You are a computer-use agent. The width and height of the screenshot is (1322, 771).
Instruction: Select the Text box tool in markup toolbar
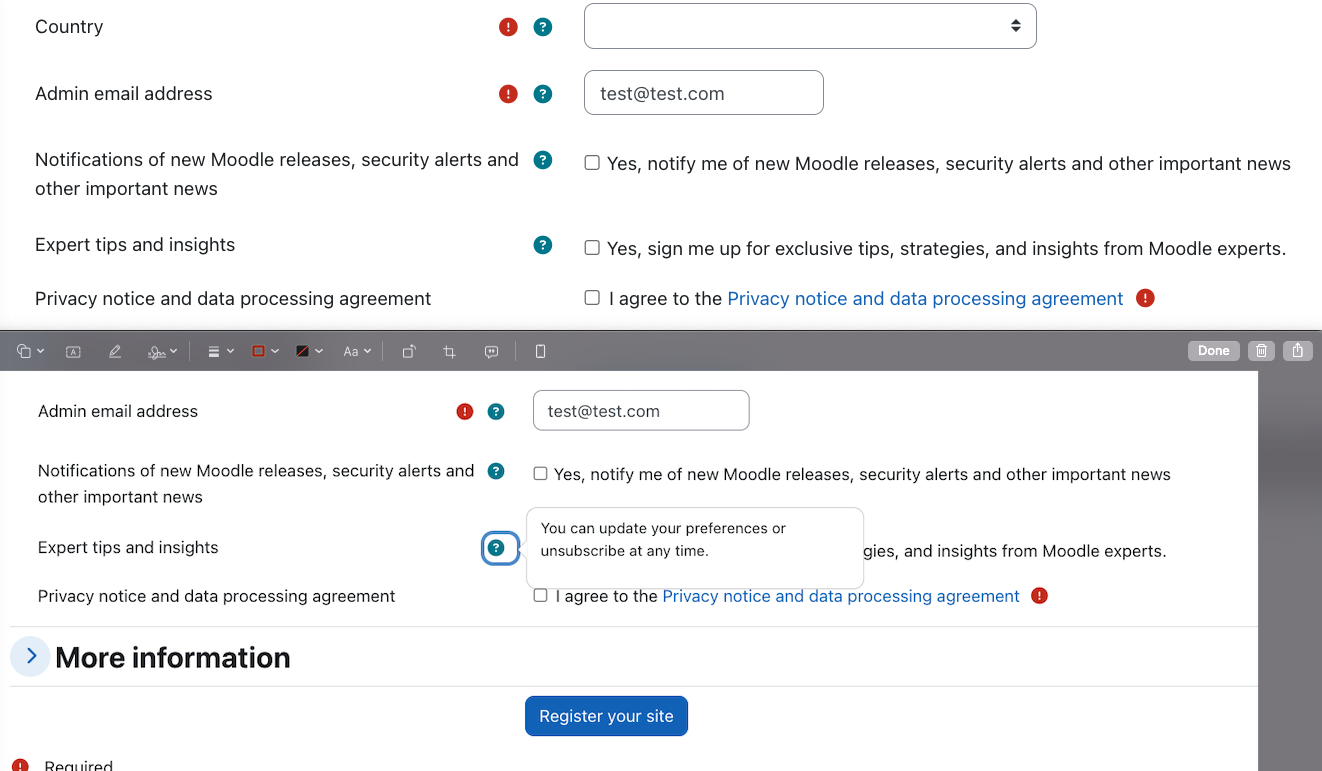point(73,351)
